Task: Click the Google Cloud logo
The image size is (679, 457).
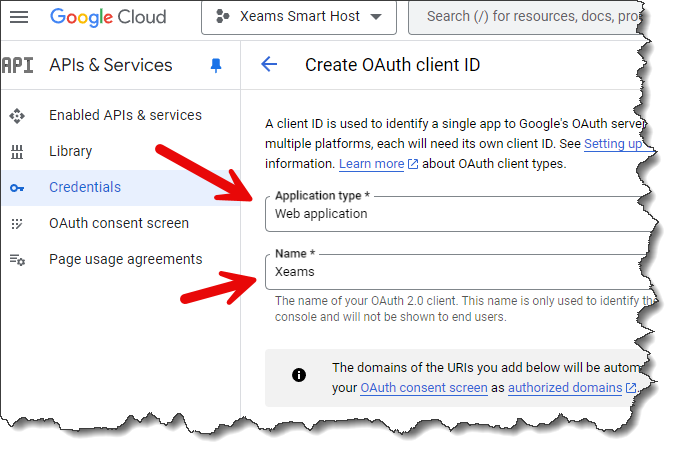Action: point(108,17)
